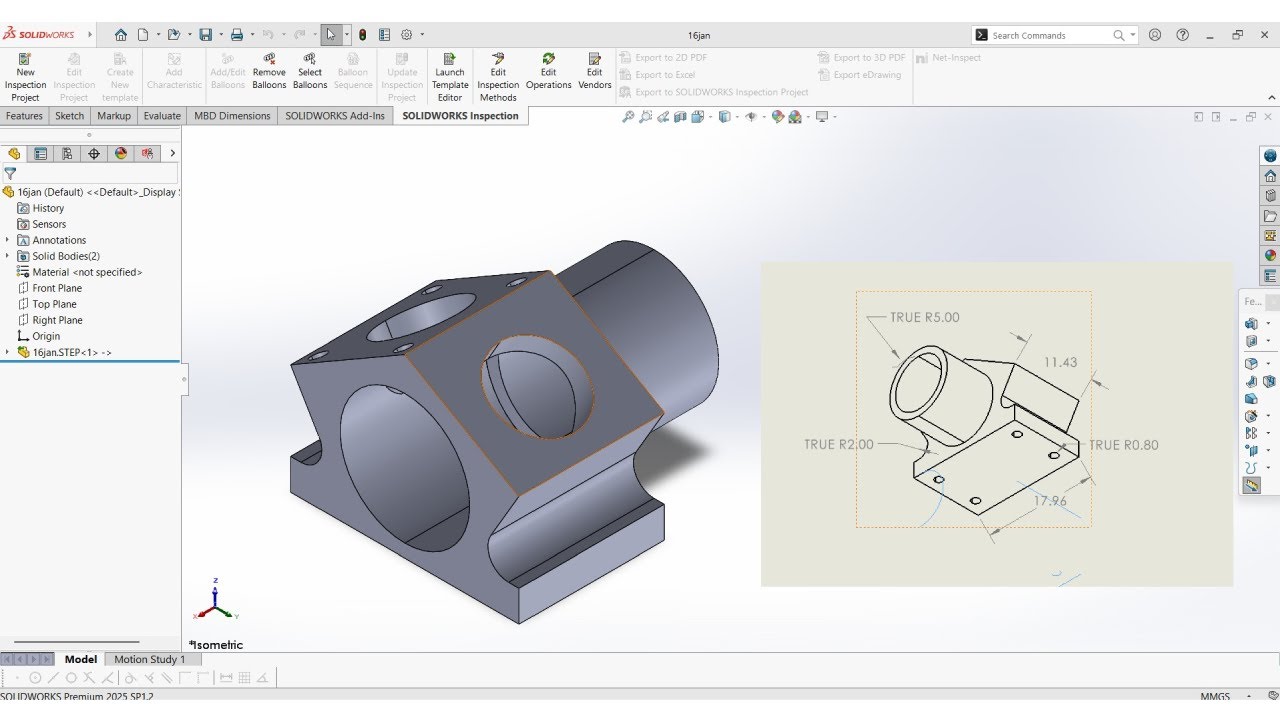Open Edit Operations

coord(549,71)
